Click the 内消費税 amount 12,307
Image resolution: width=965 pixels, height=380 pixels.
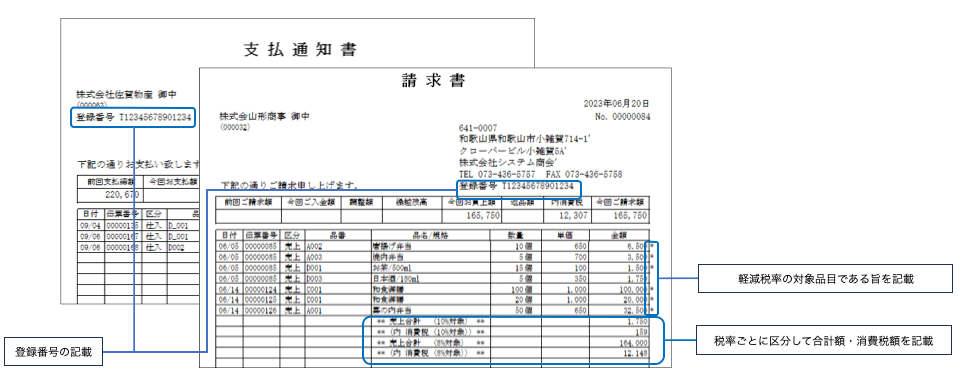pyautogui.click(x=565, y=216)
